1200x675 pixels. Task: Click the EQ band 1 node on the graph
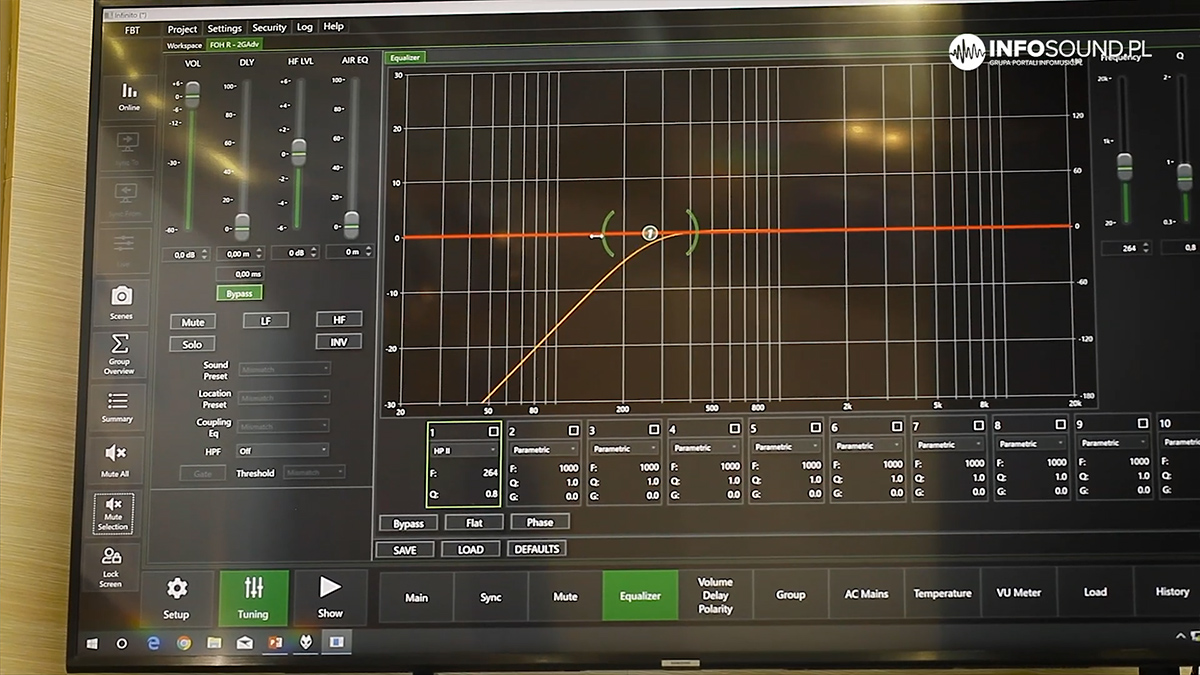(x=650, y=233)
